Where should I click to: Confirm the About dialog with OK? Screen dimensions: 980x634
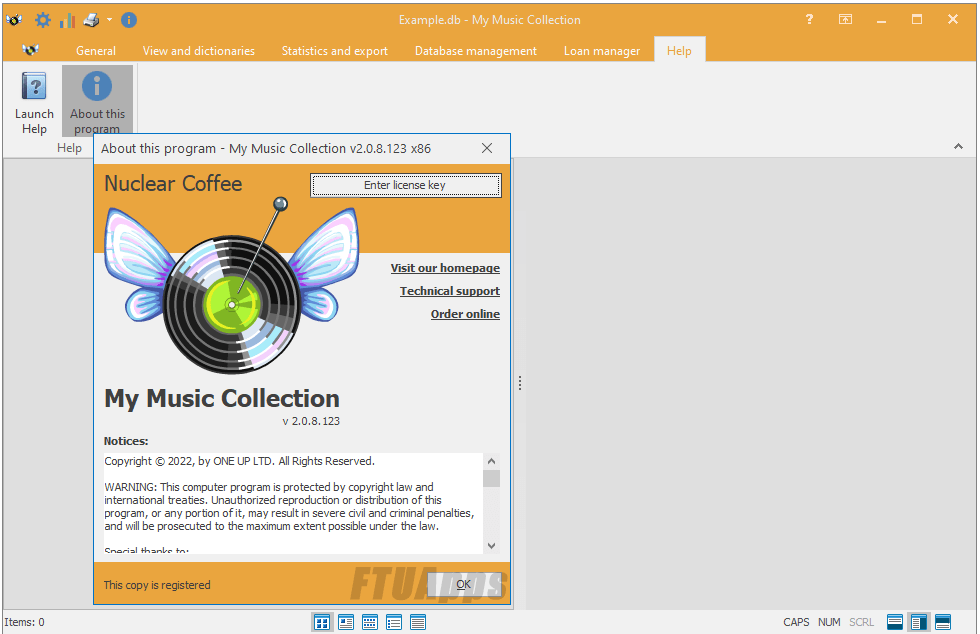point(463,585)
